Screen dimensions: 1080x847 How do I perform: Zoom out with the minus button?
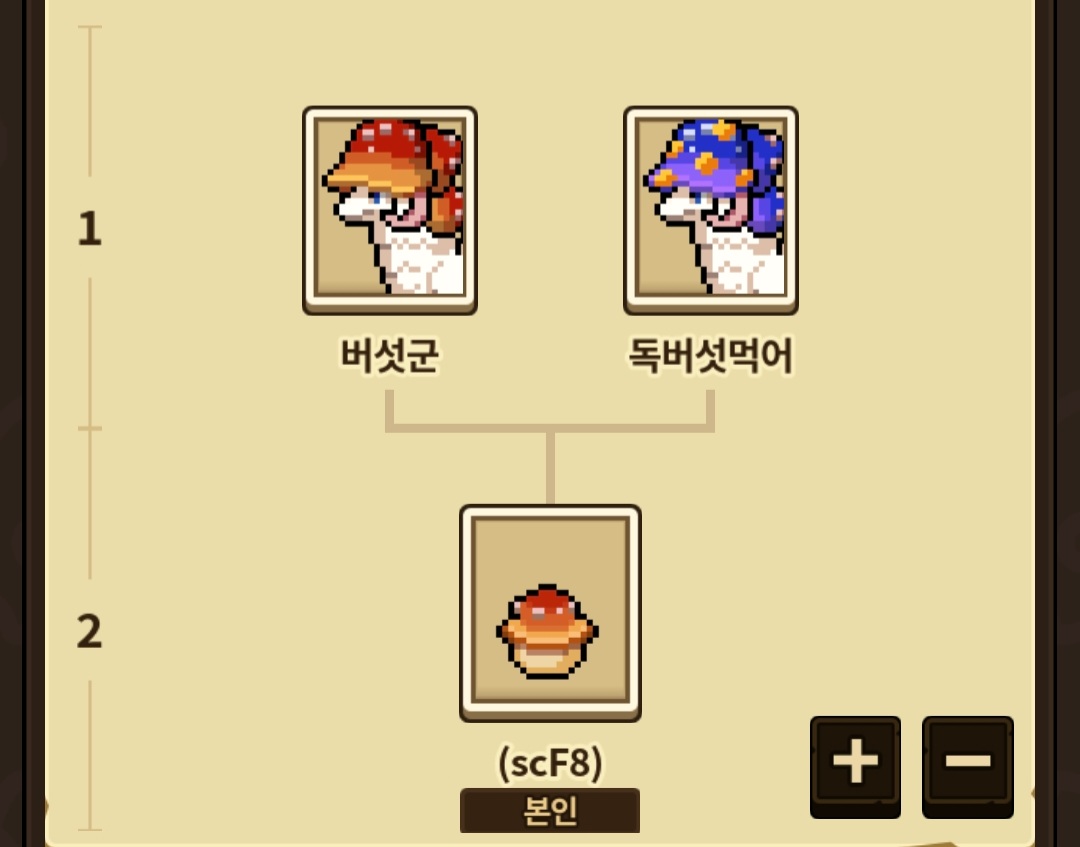pyautogui.click(x=968, y=766)
